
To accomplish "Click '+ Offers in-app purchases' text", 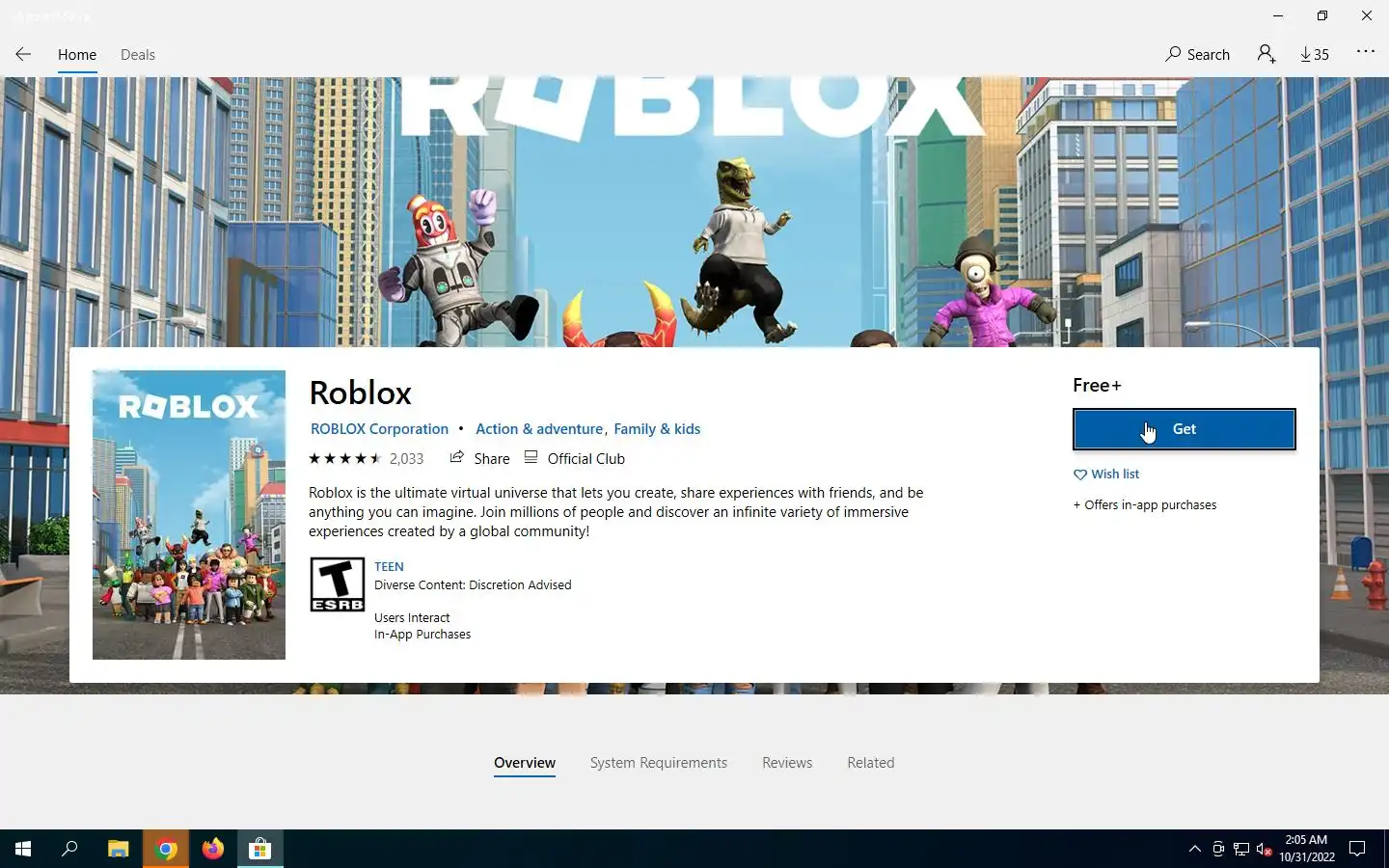I will pyautogui.click(x=1145, y=505).
